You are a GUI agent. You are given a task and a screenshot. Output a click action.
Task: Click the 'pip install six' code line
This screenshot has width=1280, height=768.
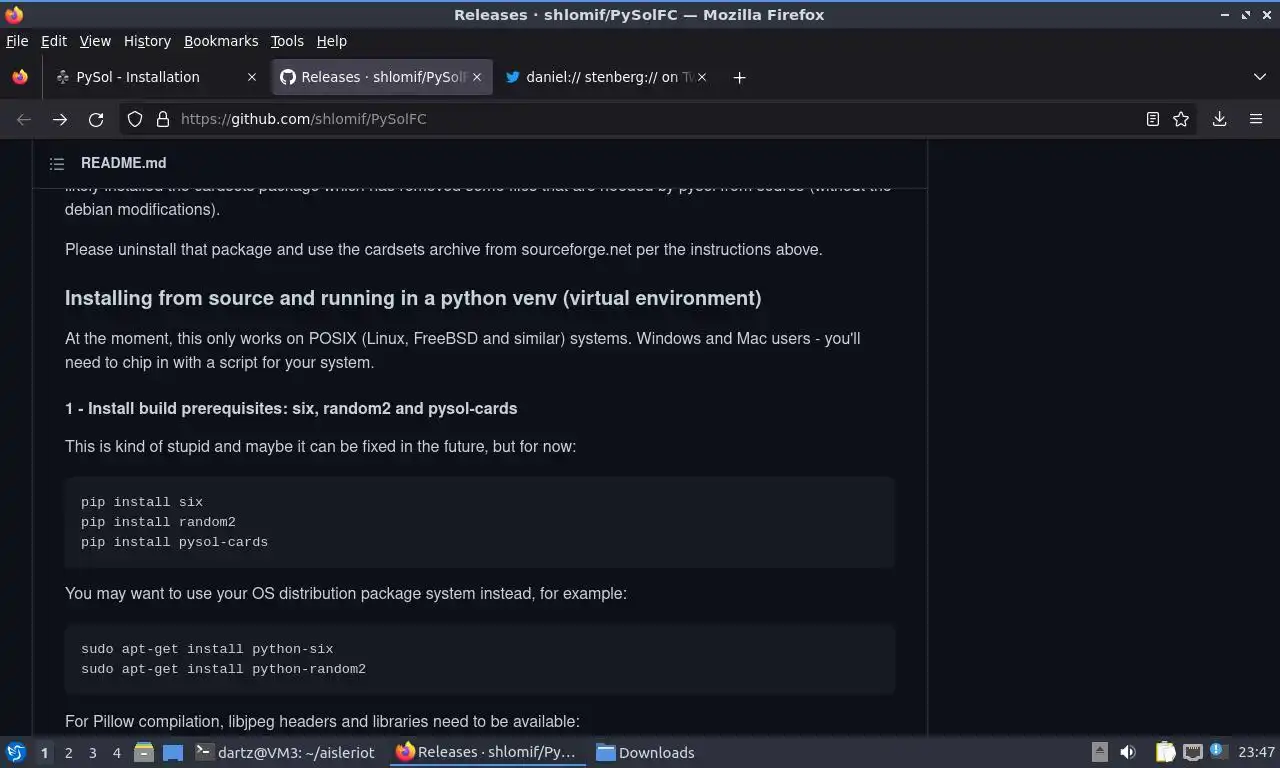point(142,502)
